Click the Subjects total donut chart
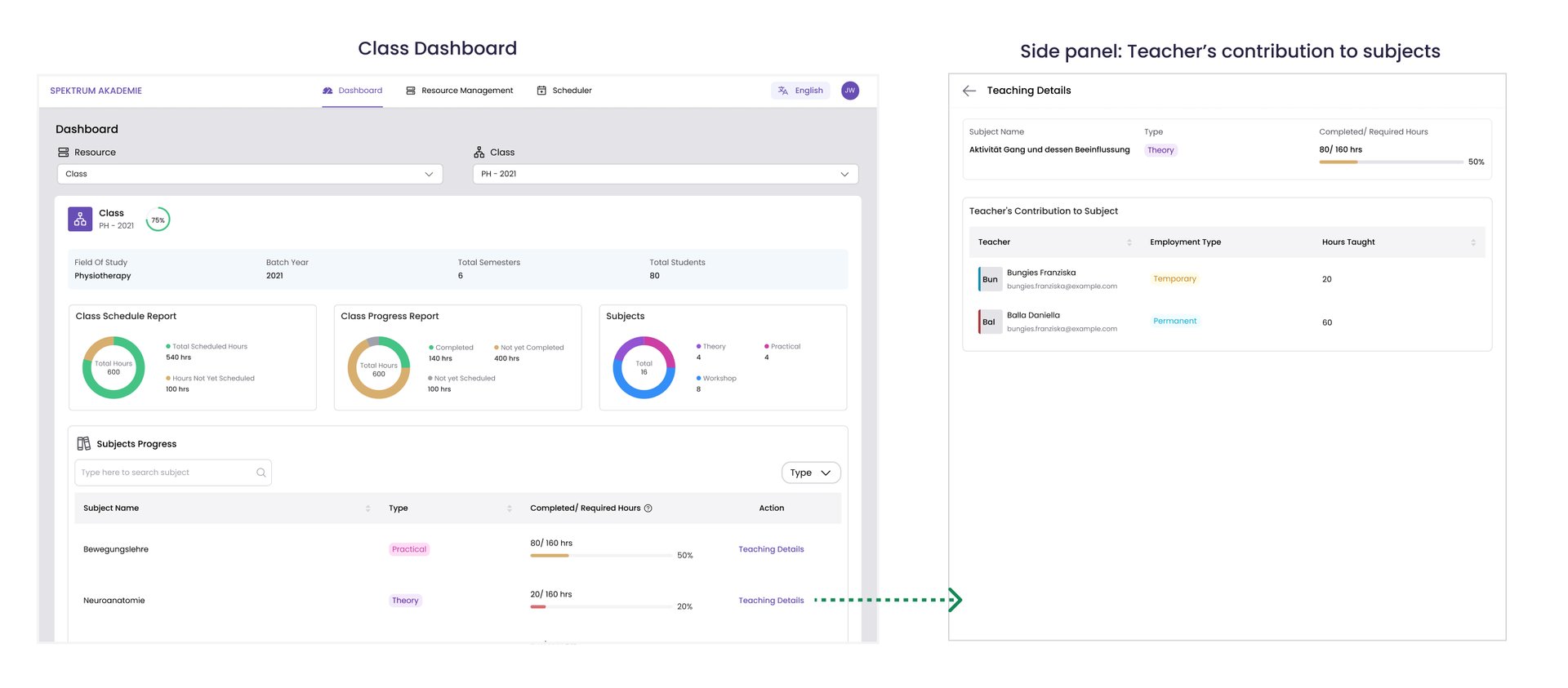This screenshot has height=688, width=1568. point(644,367)
